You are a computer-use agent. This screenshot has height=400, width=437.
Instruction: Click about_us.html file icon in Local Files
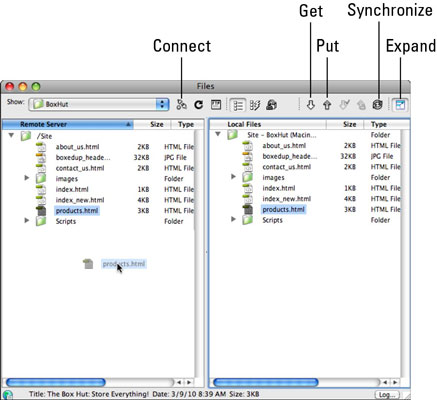(x=248, y=145)
